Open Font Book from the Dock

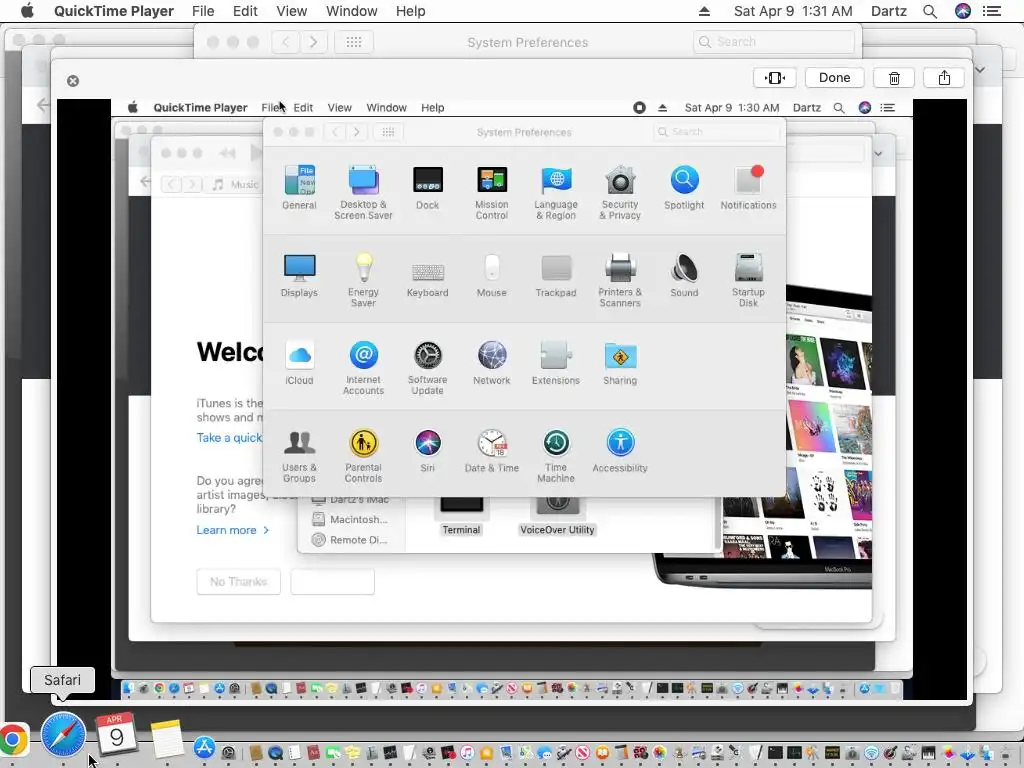tap(371, 752)
